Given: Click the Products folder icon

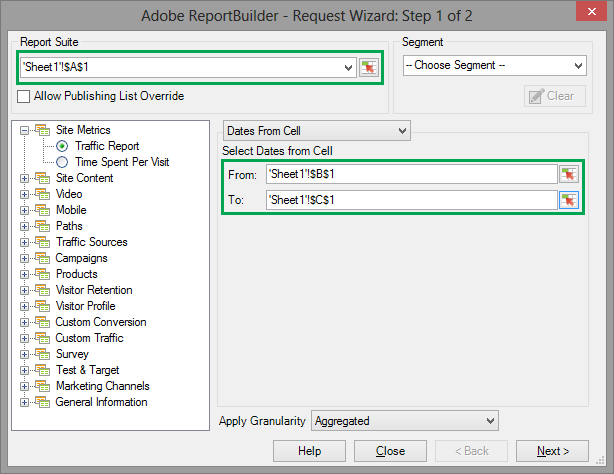Looking at the screenshot, I should [x=43, y=274].
